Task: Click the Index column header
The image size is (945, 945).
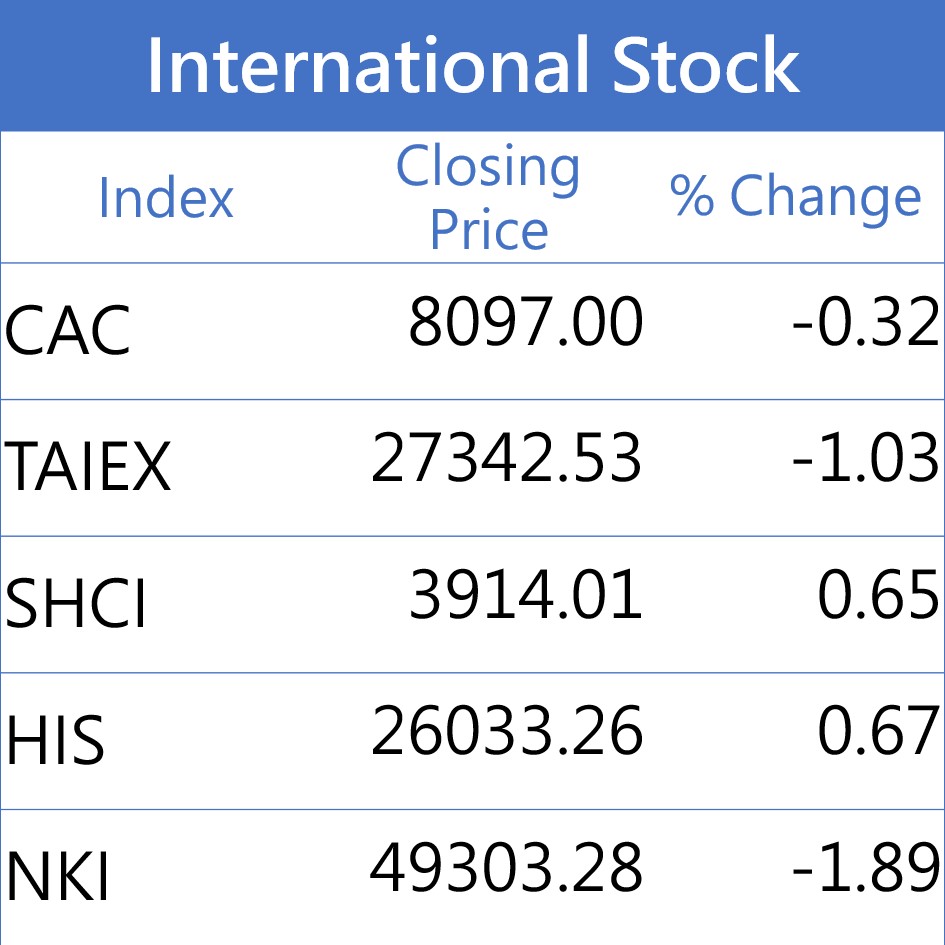Action: (x=166, y=198)
